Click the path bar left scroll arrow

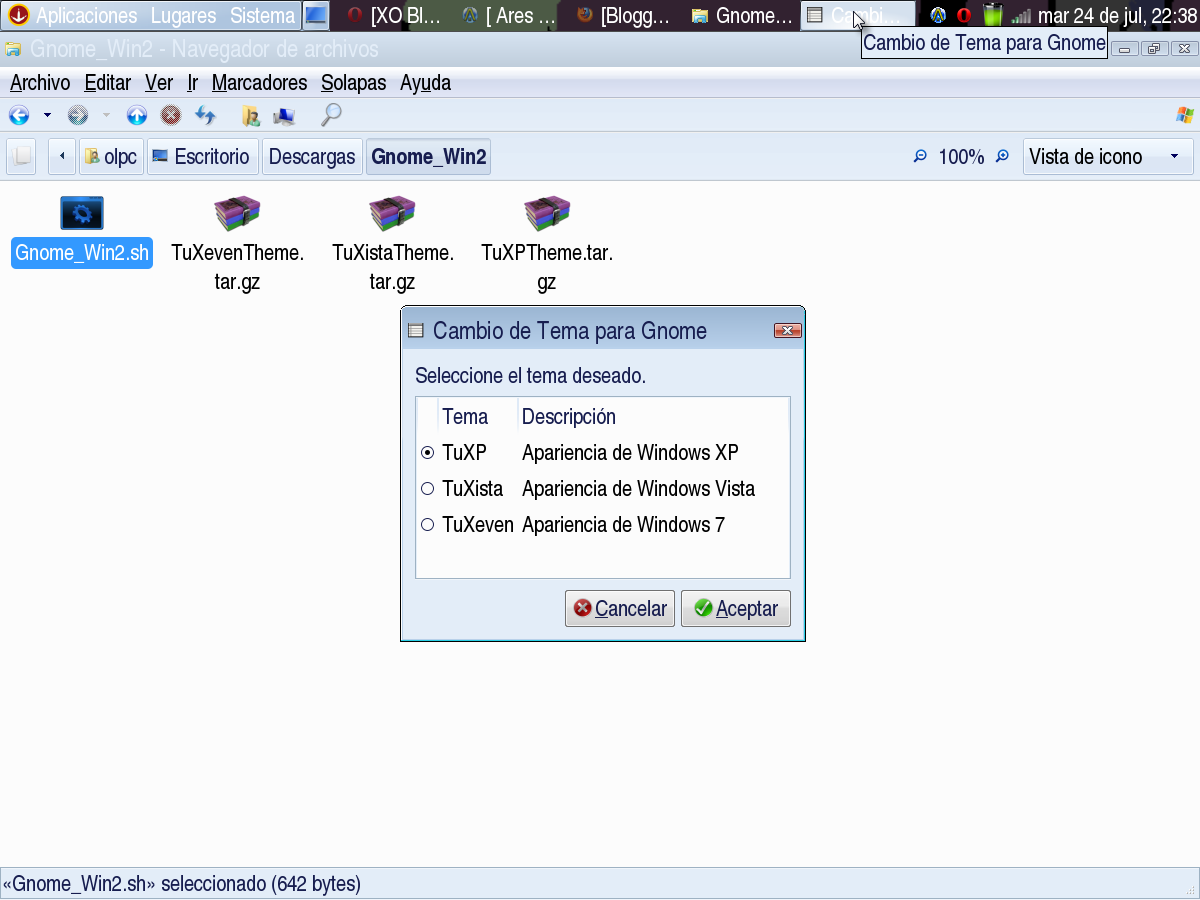point(62,157)
